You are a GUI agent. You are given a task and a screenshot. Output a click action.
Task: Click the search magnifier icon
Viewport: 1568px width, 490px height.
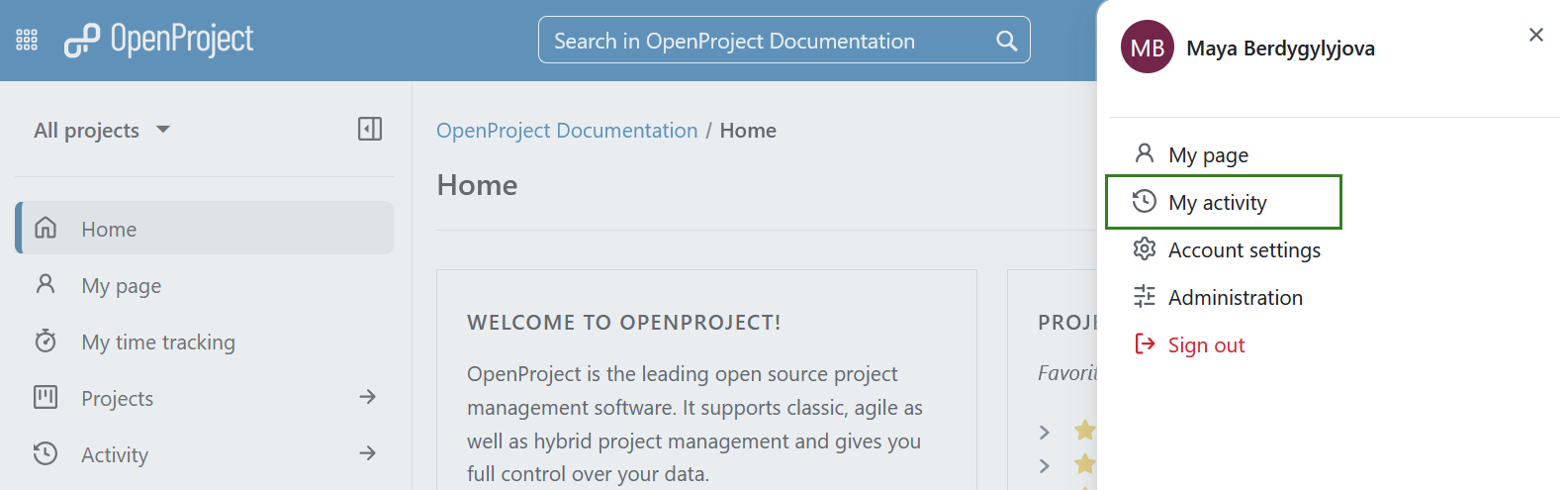1006,41
